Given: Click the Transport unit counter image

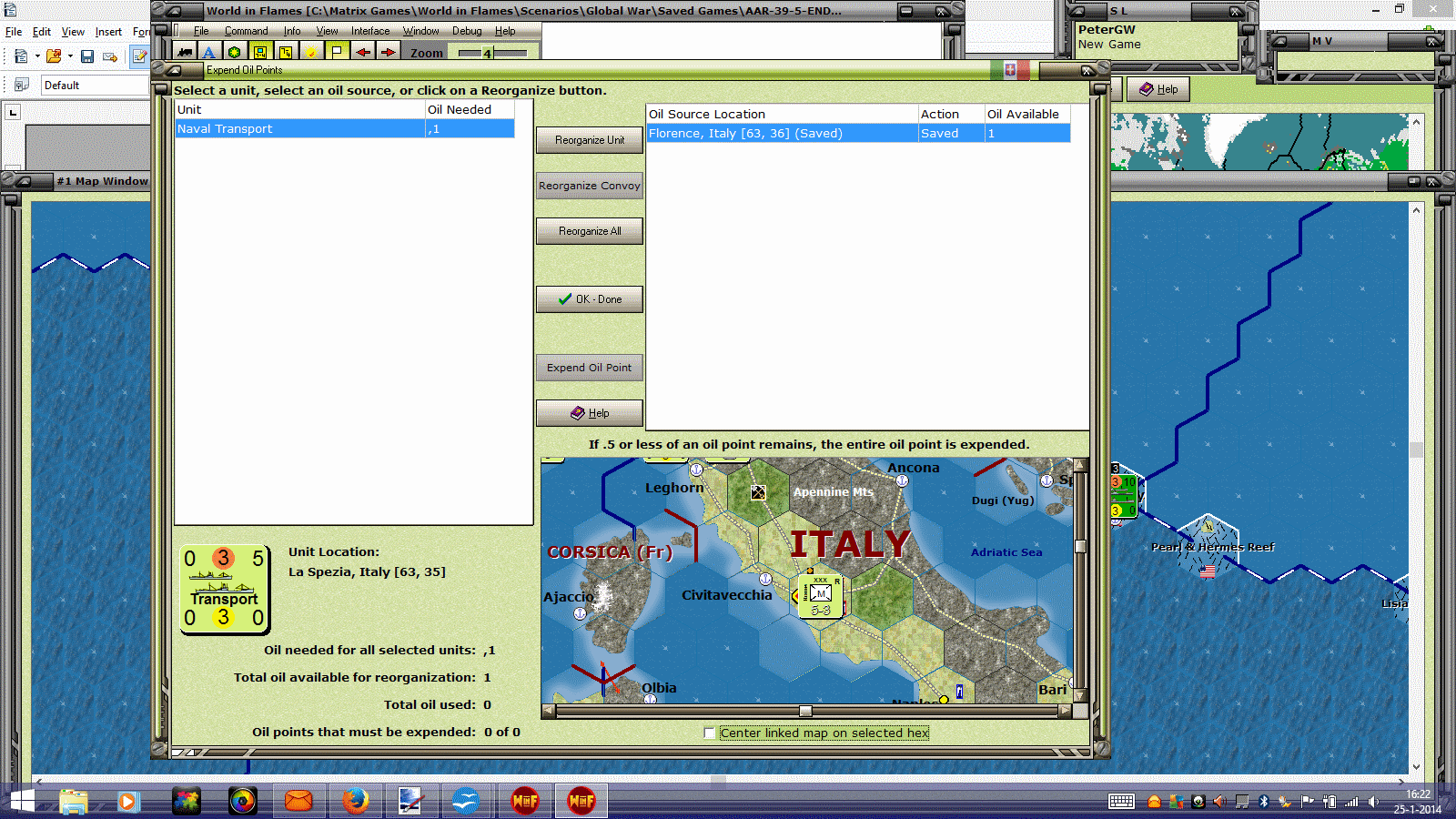Looking at the screenshot, I should 225,589.
